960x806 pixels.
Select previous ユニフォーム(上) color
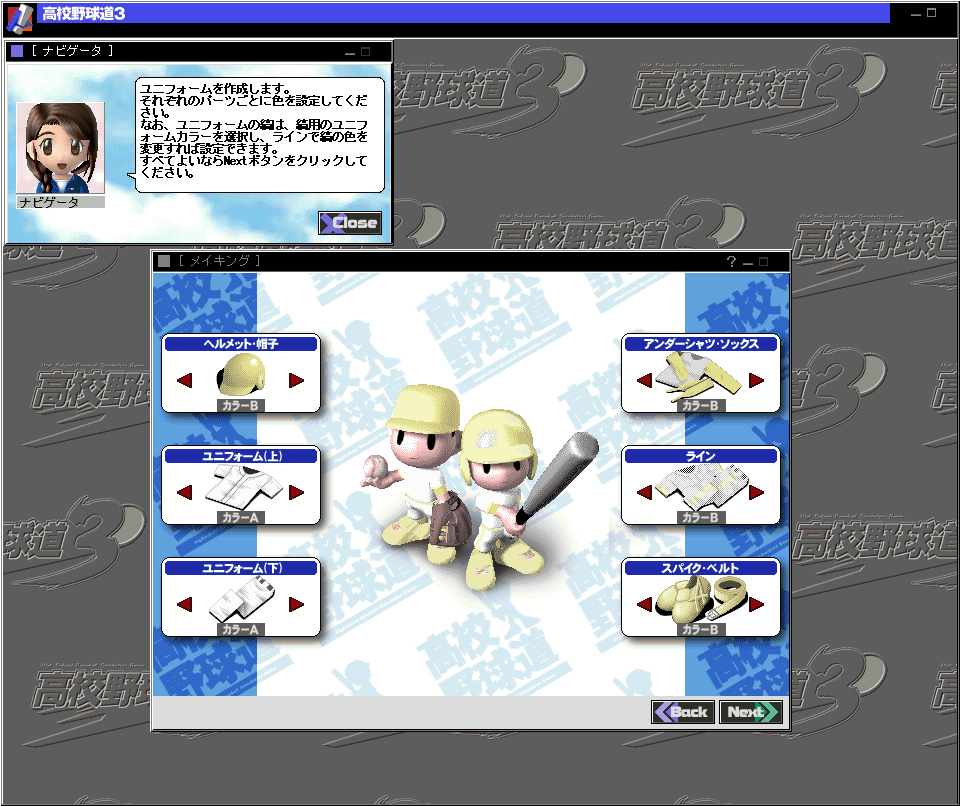(184, 492)
